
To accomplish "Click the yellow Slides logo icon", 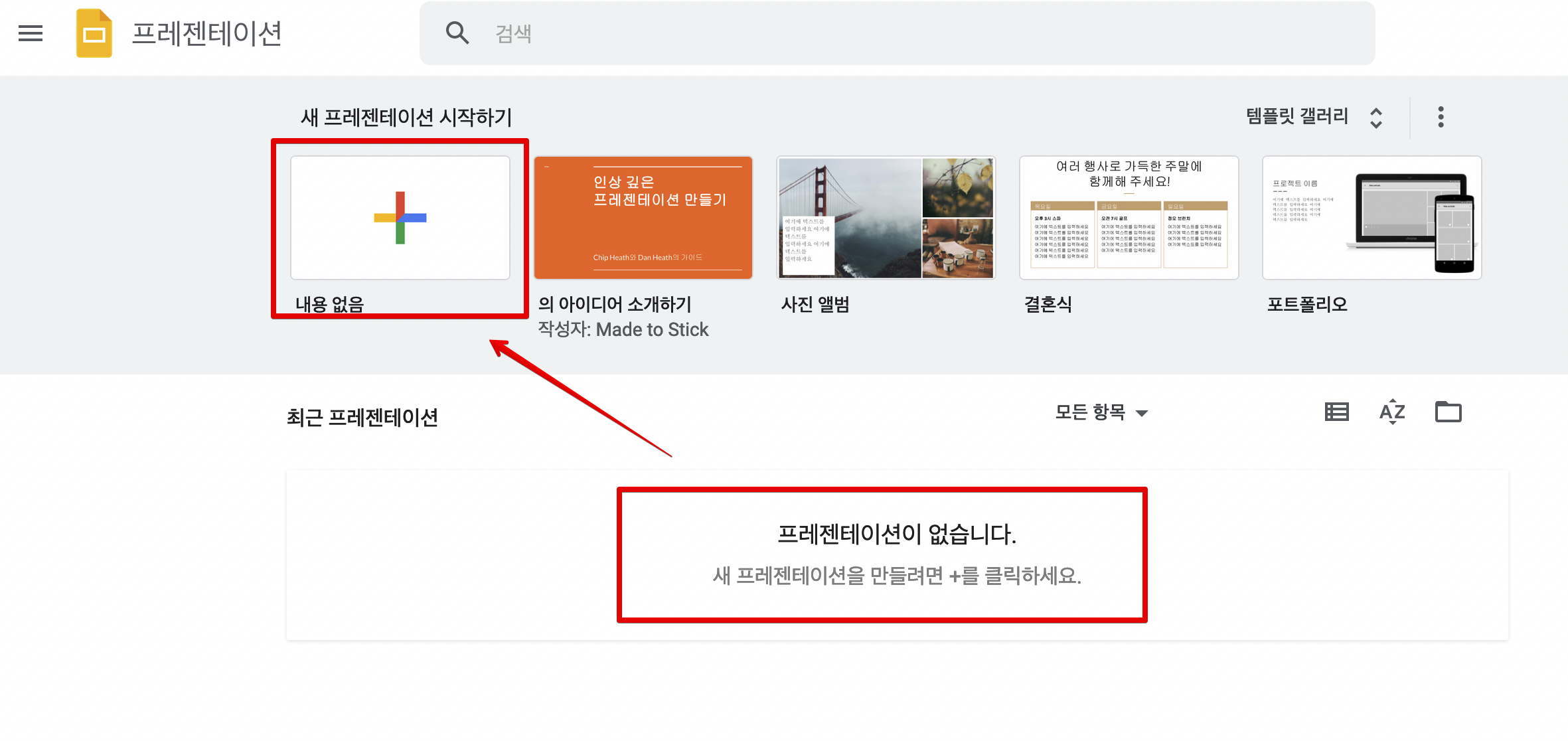I will tap(94, 33).
